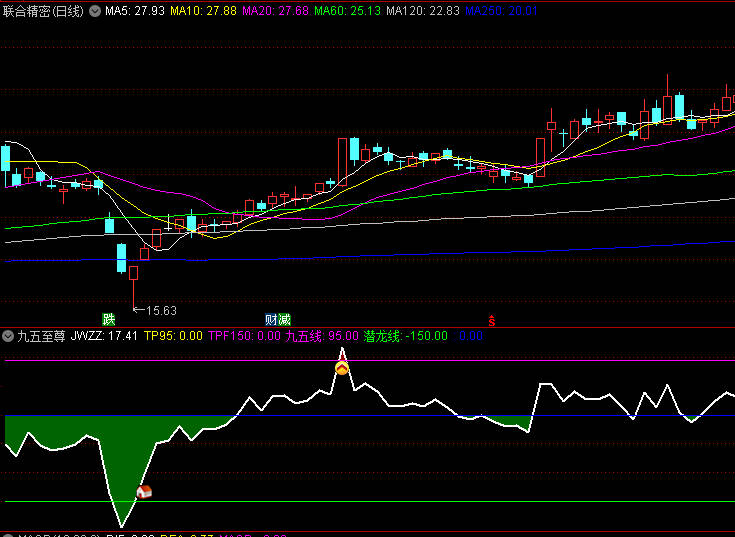
Task: Click the orange signal icon at indicator peak
Action: [x=342, y=369]
